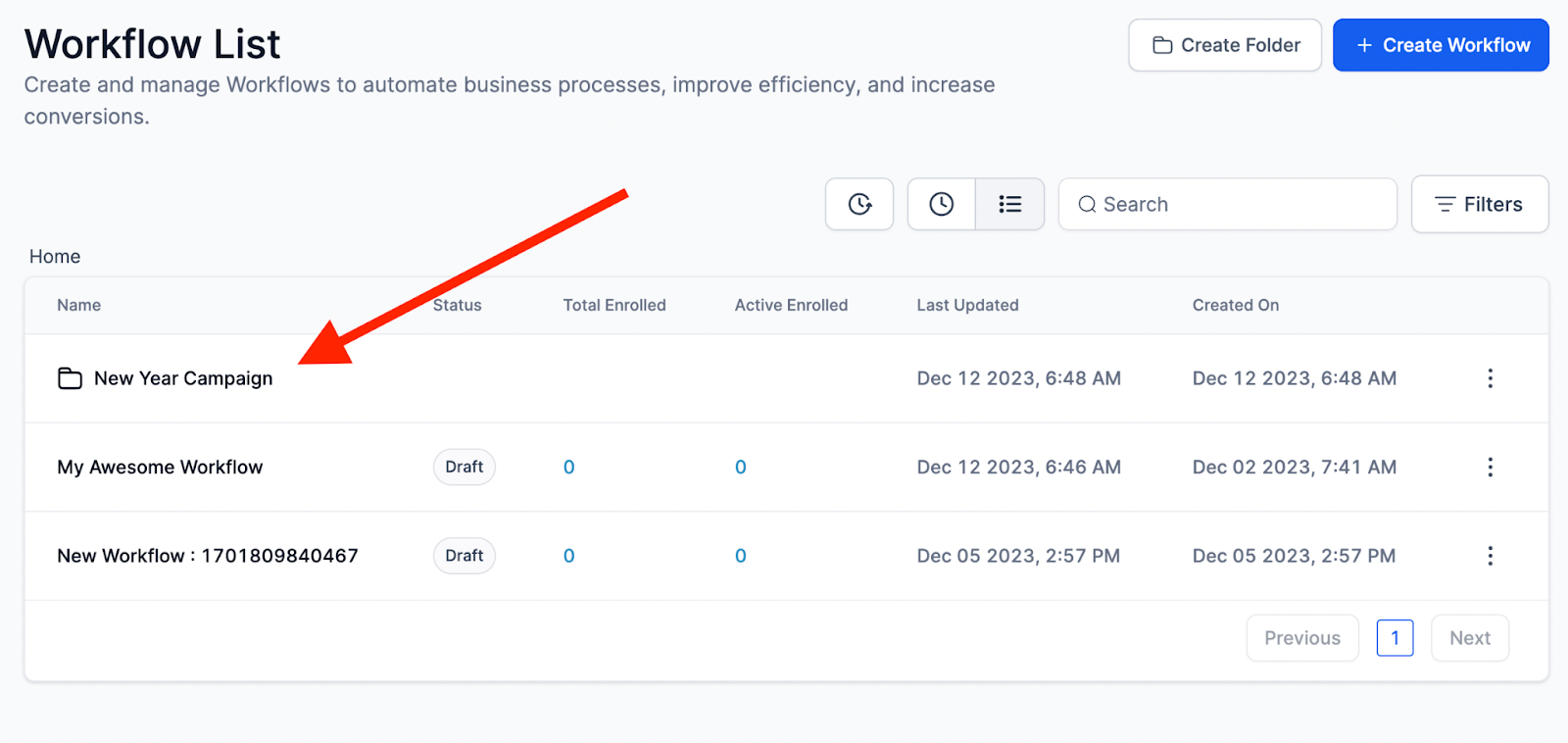The width and height of the screenshot is (1568, 743).
Task: Click Total Enrolled count for My Awesome Workflow
Action: pyautogui.click(x=568, y=468)
